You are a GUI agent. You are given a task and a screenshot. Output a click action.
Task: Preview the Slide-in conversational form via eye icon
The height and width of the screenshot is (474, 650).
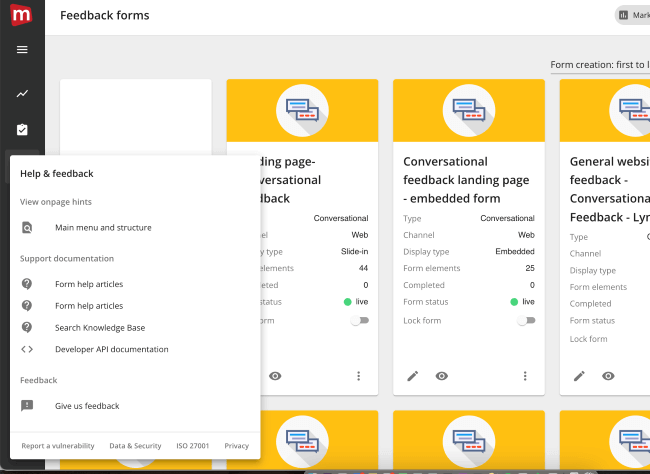(x=275, y=376)
